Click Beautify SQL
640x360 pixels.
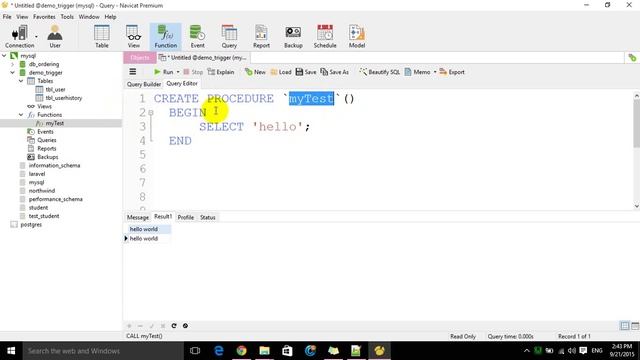point(380,72)
